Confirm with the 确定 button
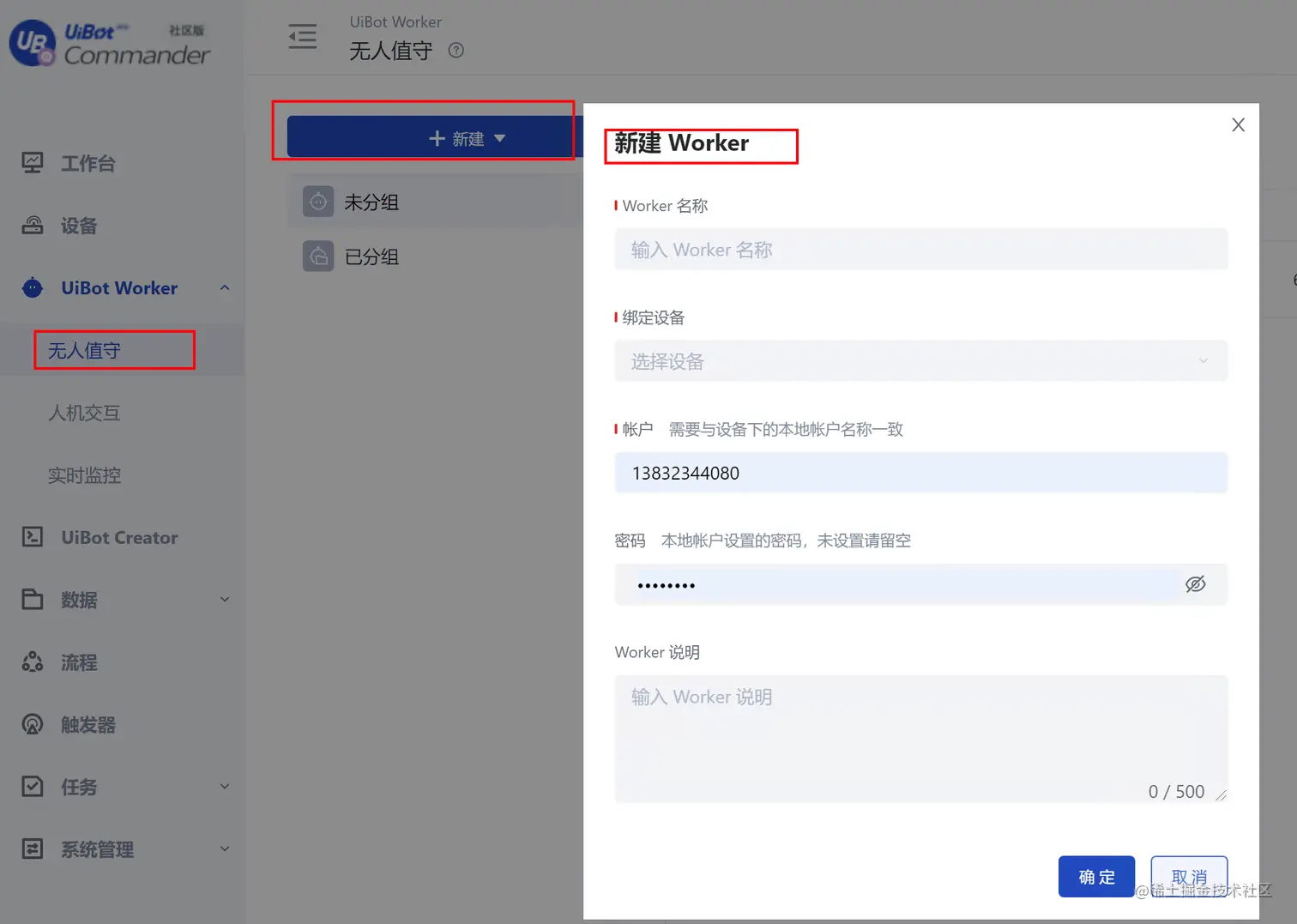 1096,877
